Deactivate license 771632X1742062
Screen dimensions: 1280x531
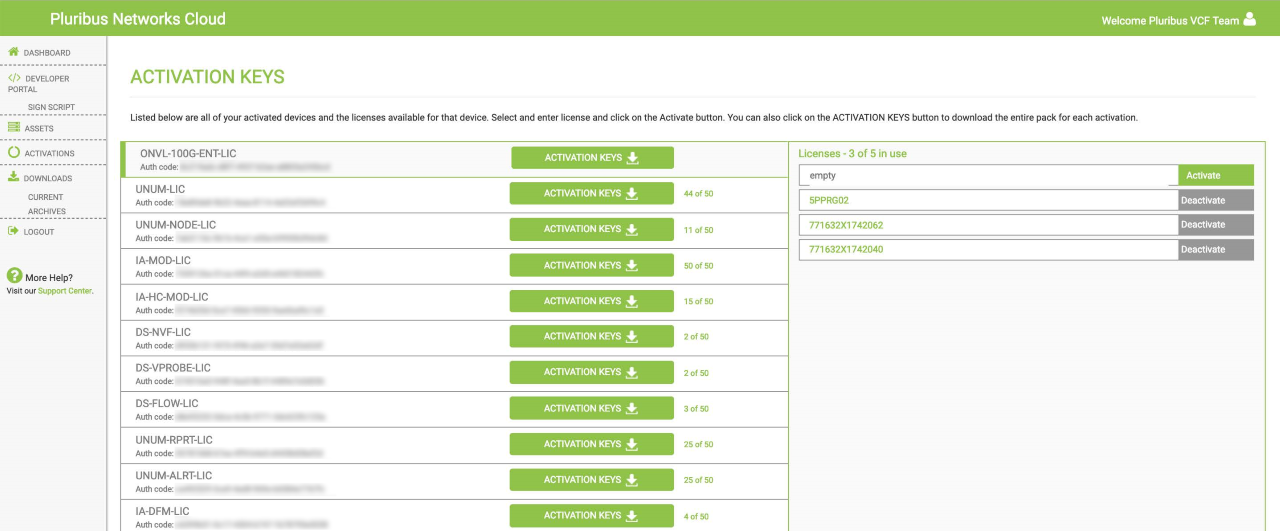coord(1216,225)
